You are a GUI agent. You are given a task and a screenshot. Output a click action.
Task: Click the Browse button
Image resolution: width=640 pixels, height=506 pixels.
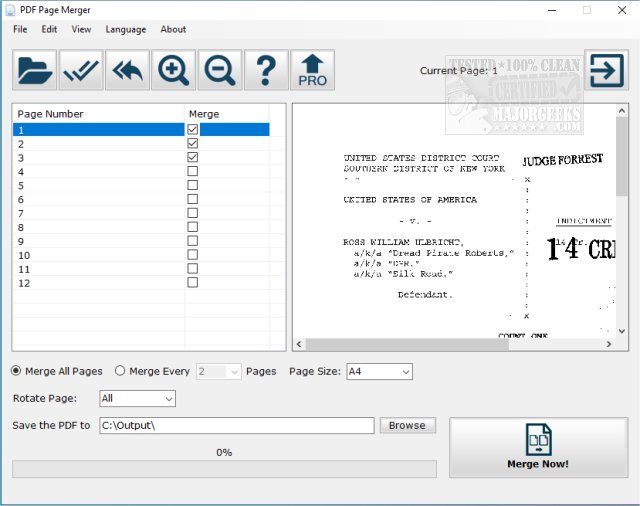click(x=407, y=425)
